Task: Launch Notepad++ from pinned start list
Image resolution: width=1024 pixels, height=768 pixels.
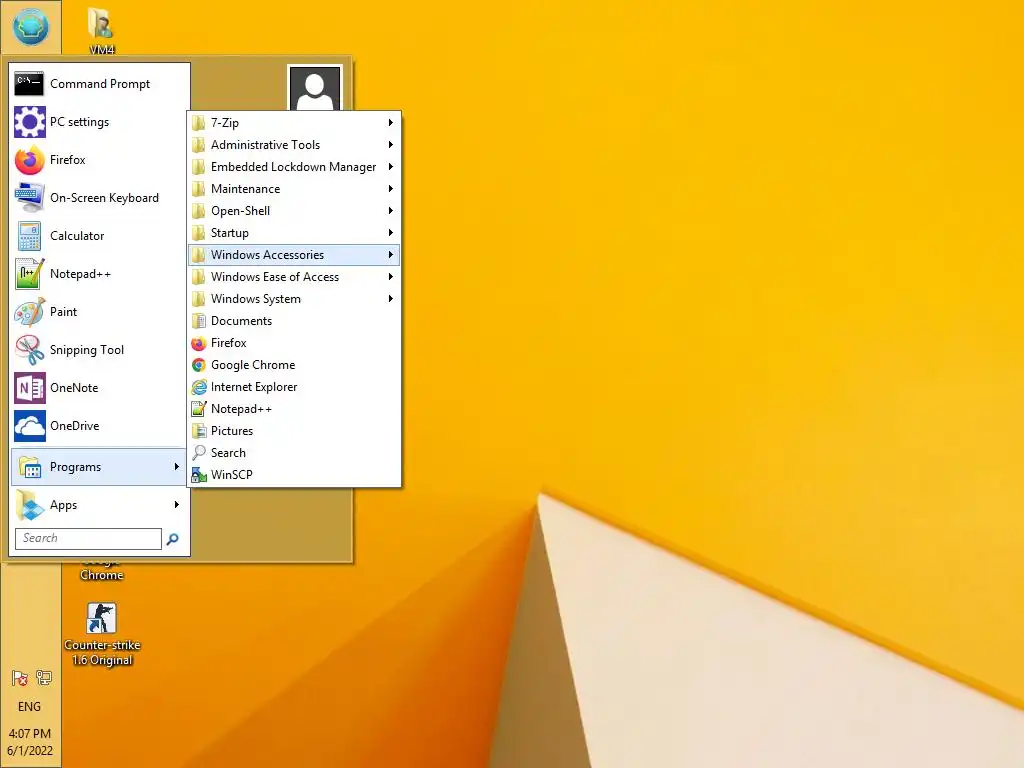Action: point(100,274)
